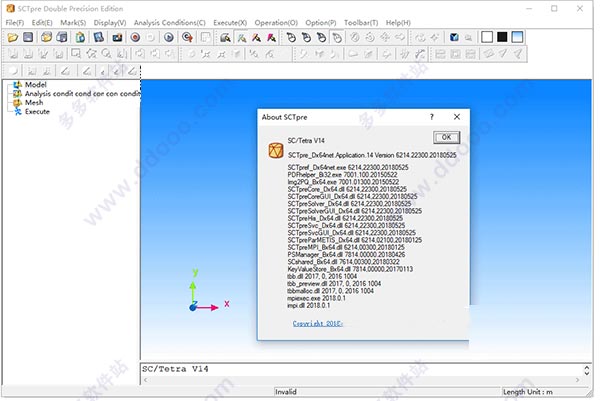Click the pink selection-pick icon
The image size is (600, 401).
click(271, 37)
